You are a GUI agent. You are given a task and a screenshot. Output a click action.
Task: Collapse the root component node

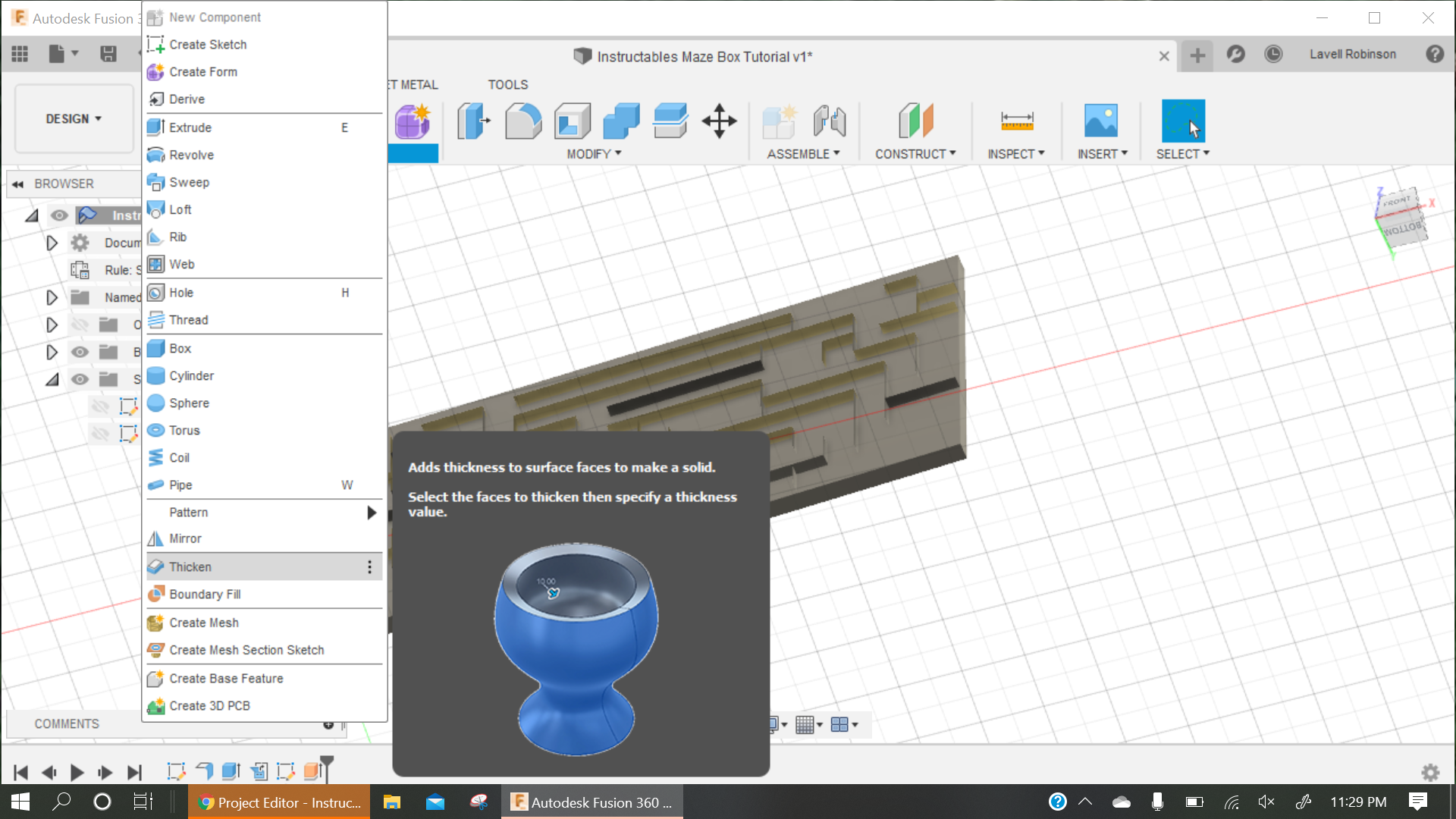point(32,215)
